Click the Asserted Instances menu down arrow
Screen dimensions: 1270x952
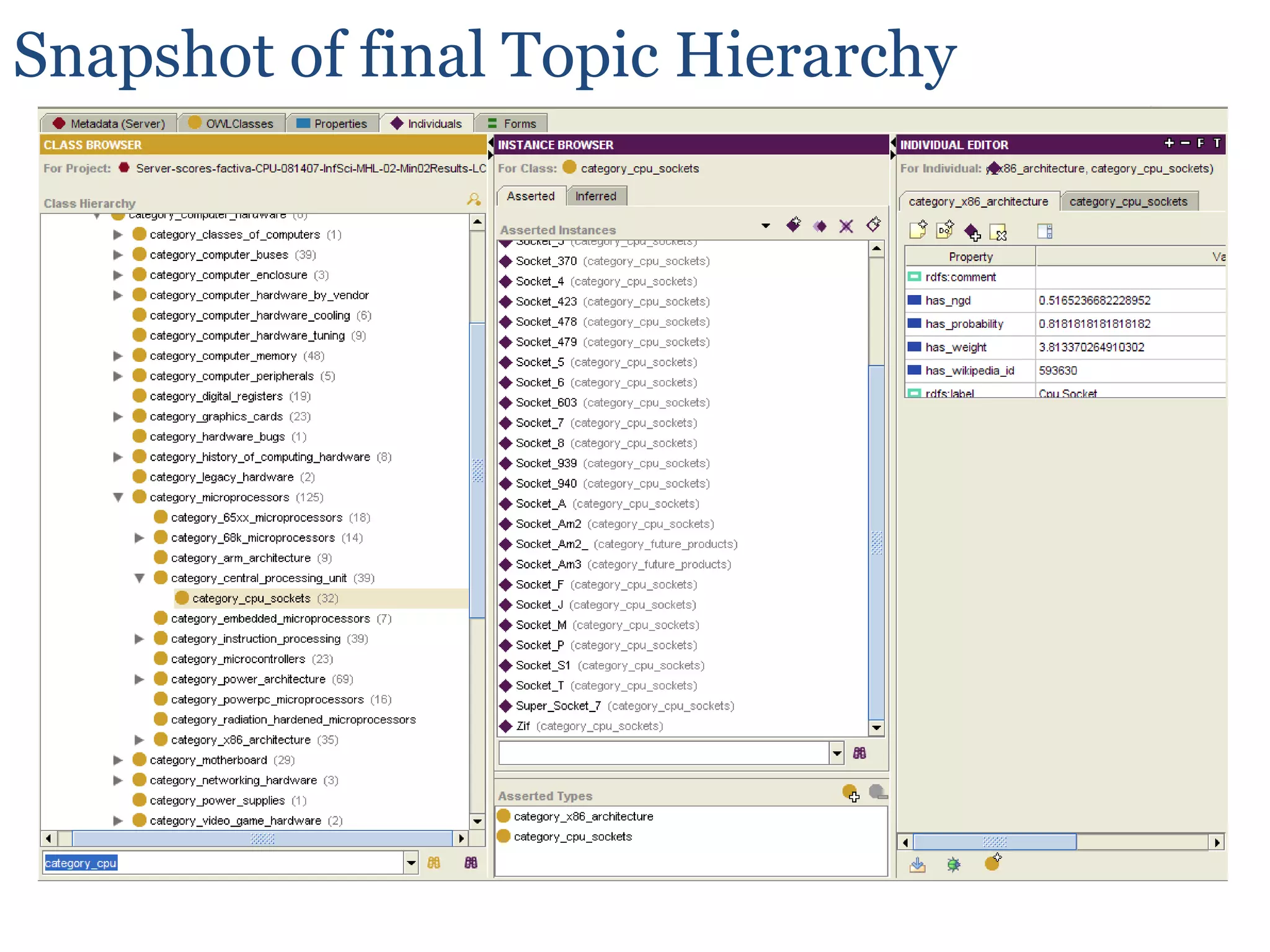766,226
